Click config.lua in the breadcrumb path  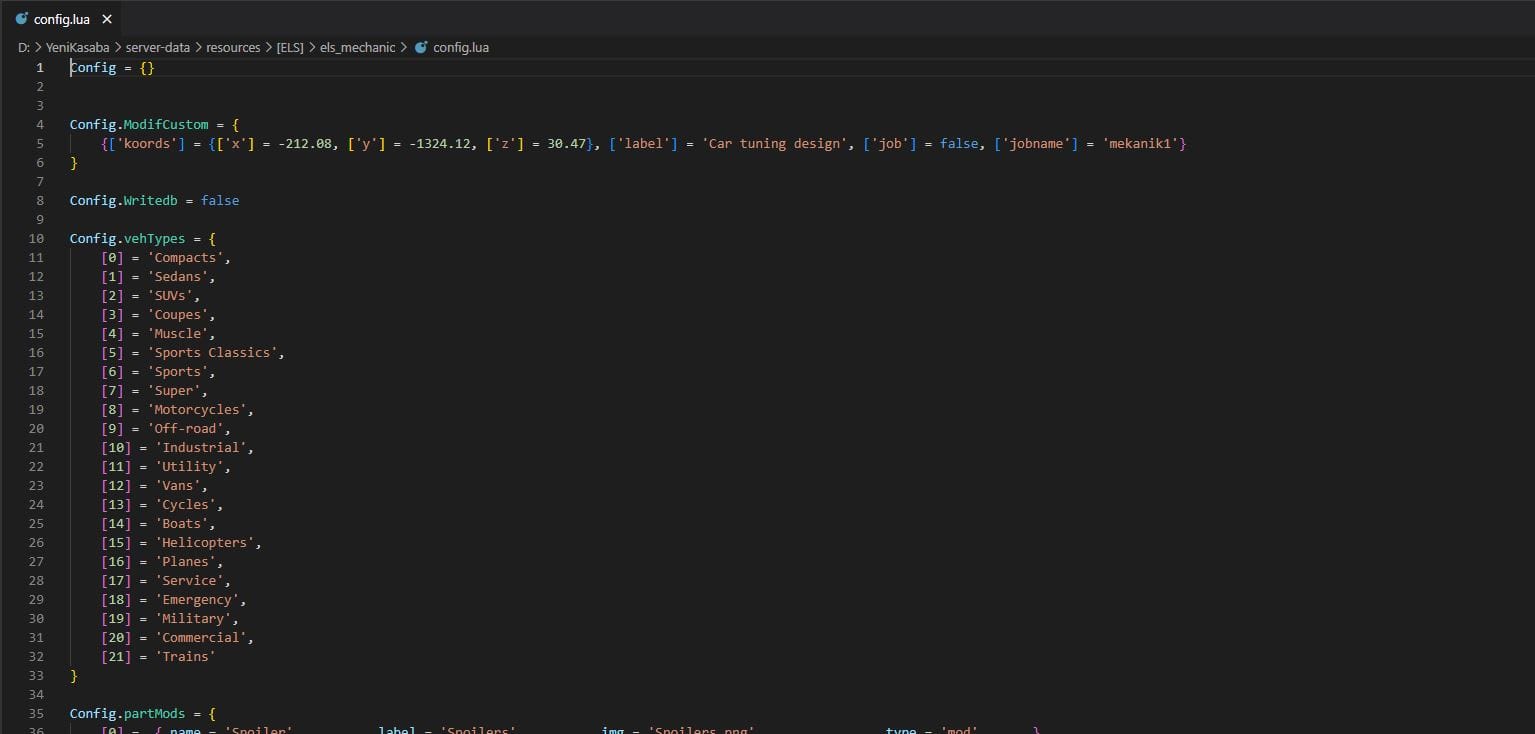[460, 47]
